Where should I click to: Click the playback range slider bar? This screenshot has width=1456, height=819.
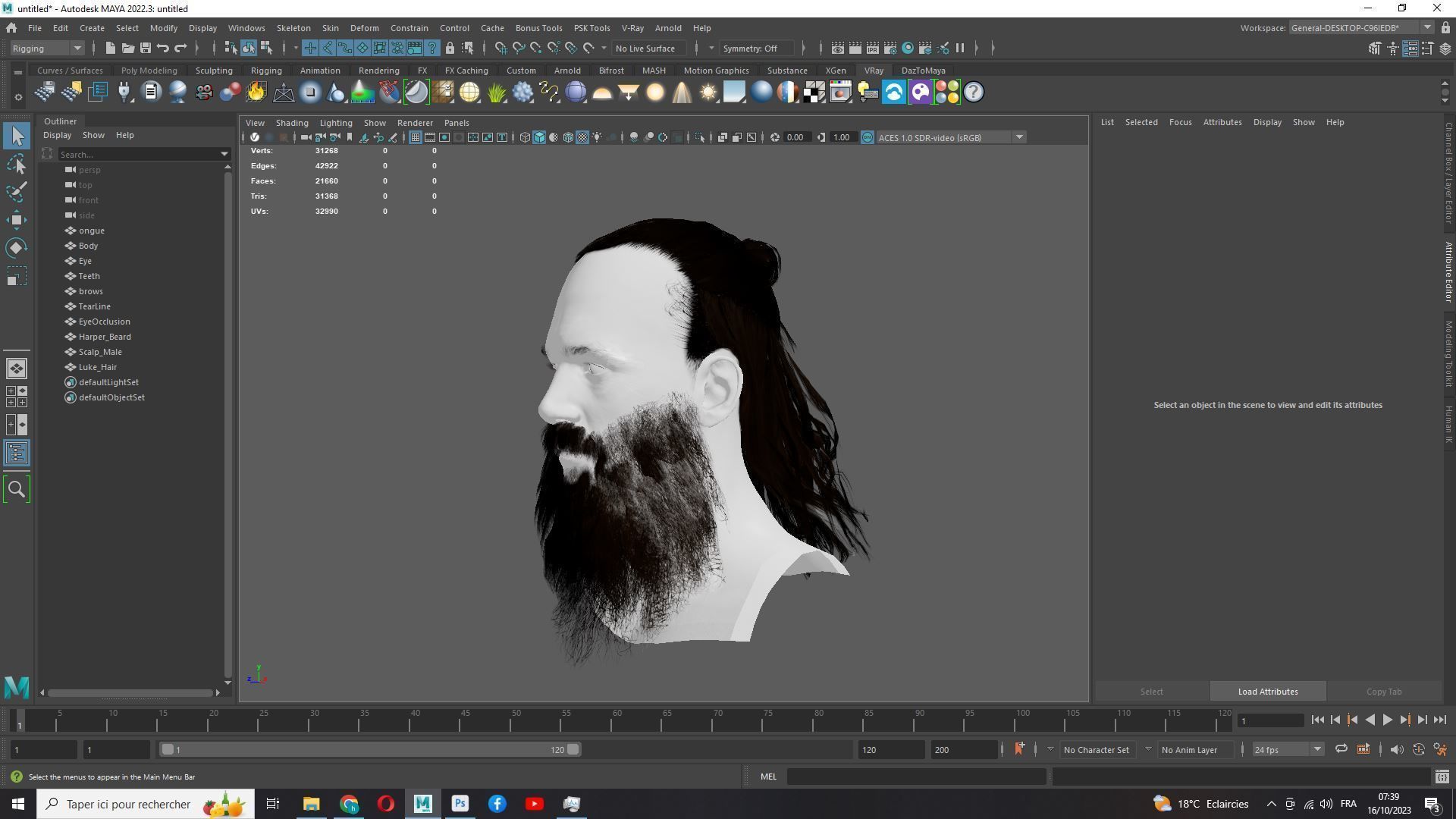(370, 749)
